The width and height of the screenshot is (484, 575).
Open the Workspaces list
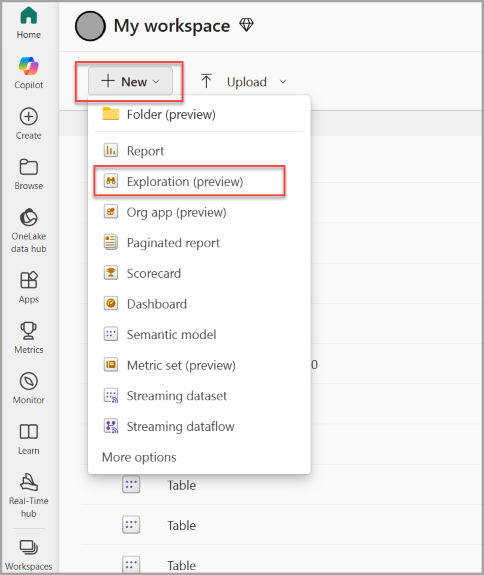pyautogui.click(x=29, y=555)
